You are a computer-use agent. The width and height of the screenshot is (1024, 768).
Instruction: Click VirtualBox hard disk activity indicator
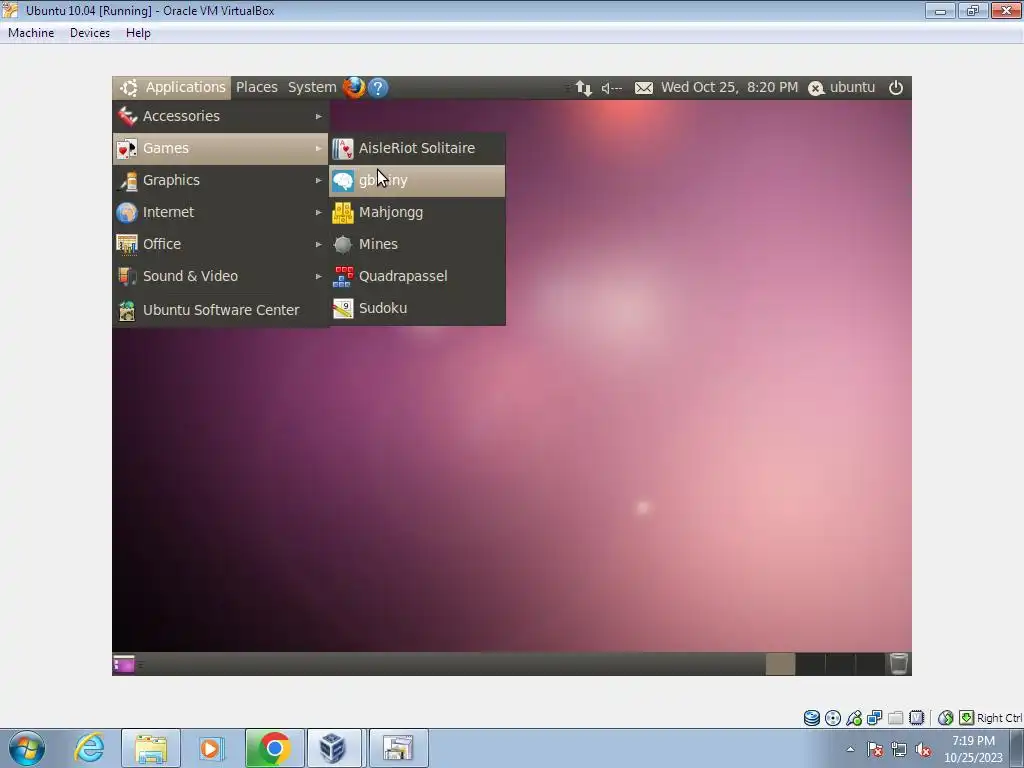point(812,718)
